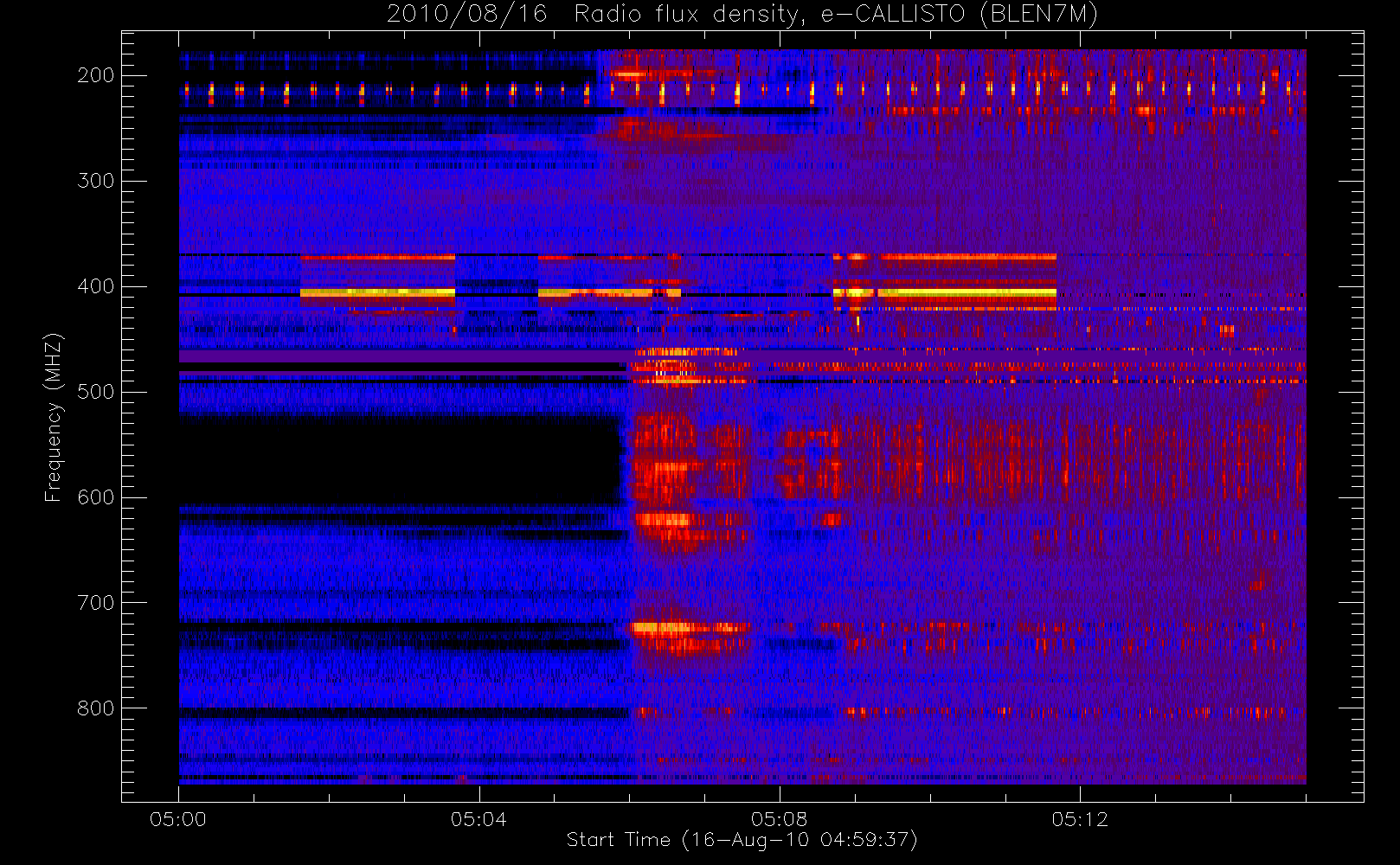Click the 800 frequency tick label
Viewport: 1400px width, 865px height.
(x=96, y=708)
